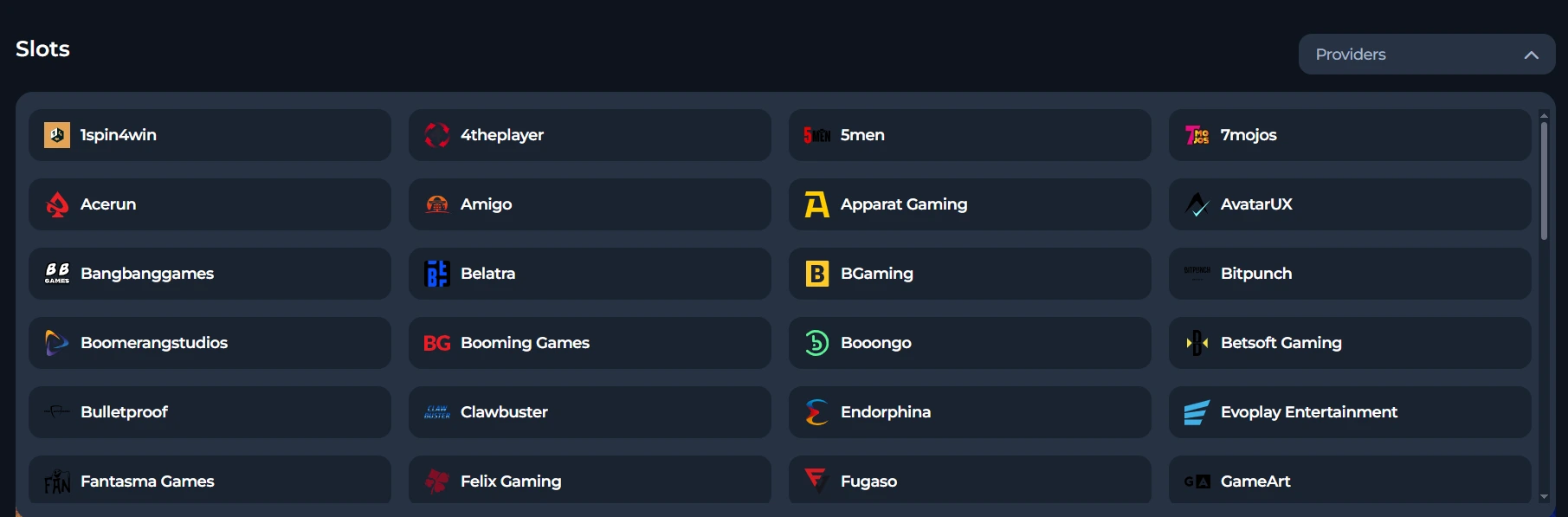Image resolution: width=1568 pixels, height=517 pixels.
Task: Click the Endorphina orange logo icon
Action: click(816, 412)
